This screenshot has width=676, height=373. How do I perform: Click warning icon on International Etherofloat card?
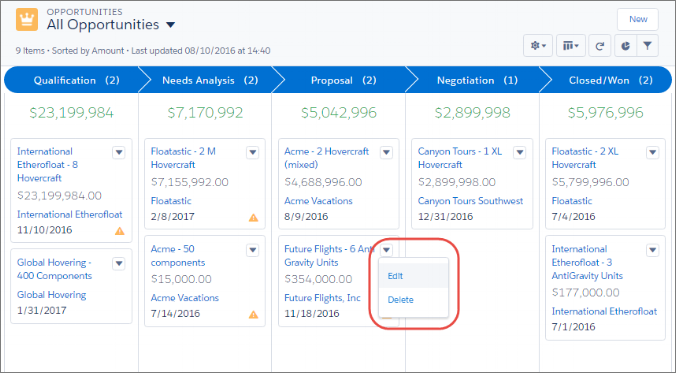point(119,231)
